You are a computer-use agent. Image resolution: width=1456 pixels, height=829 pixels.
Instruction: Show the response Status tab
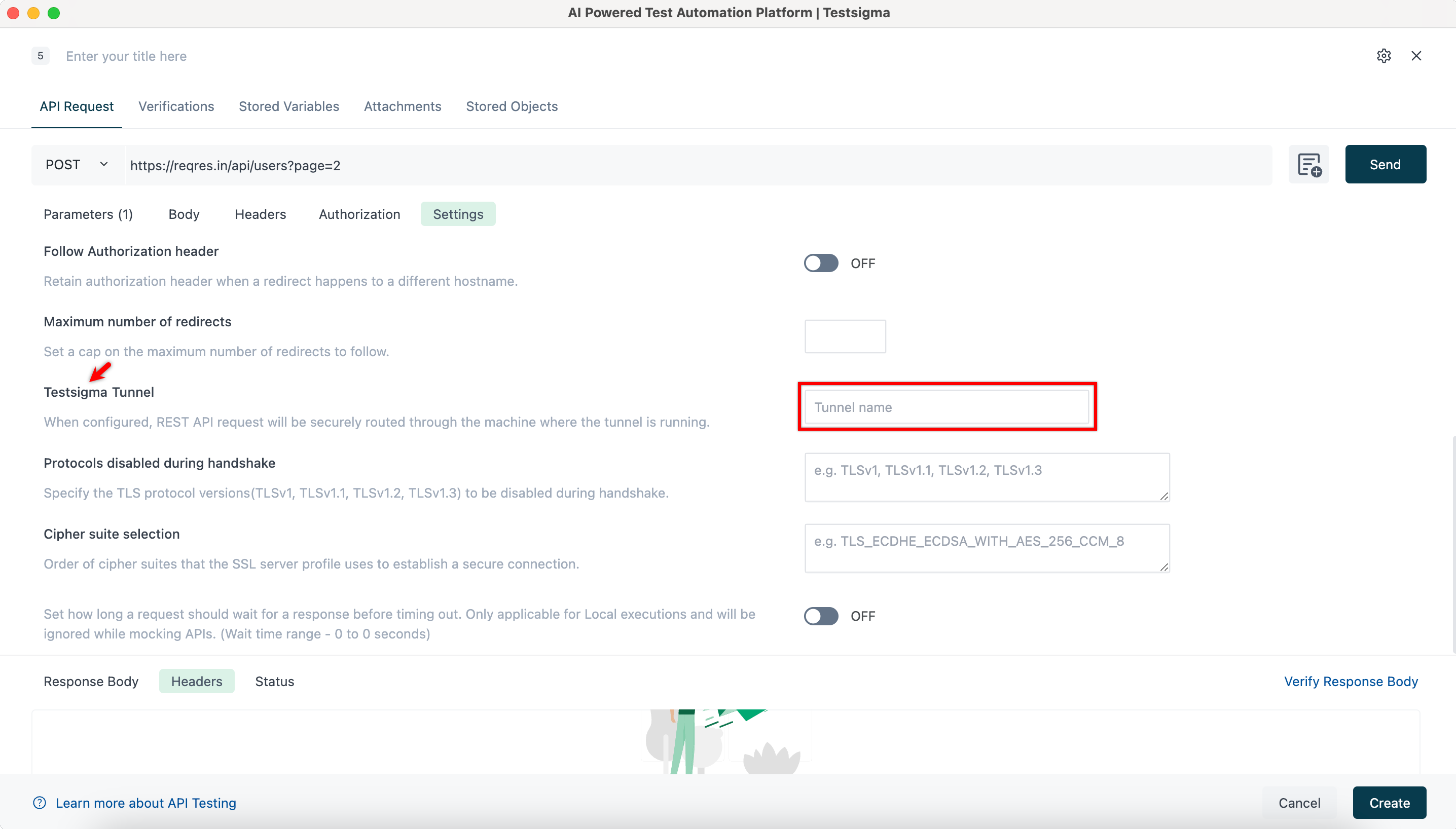(x=275, y=682)
